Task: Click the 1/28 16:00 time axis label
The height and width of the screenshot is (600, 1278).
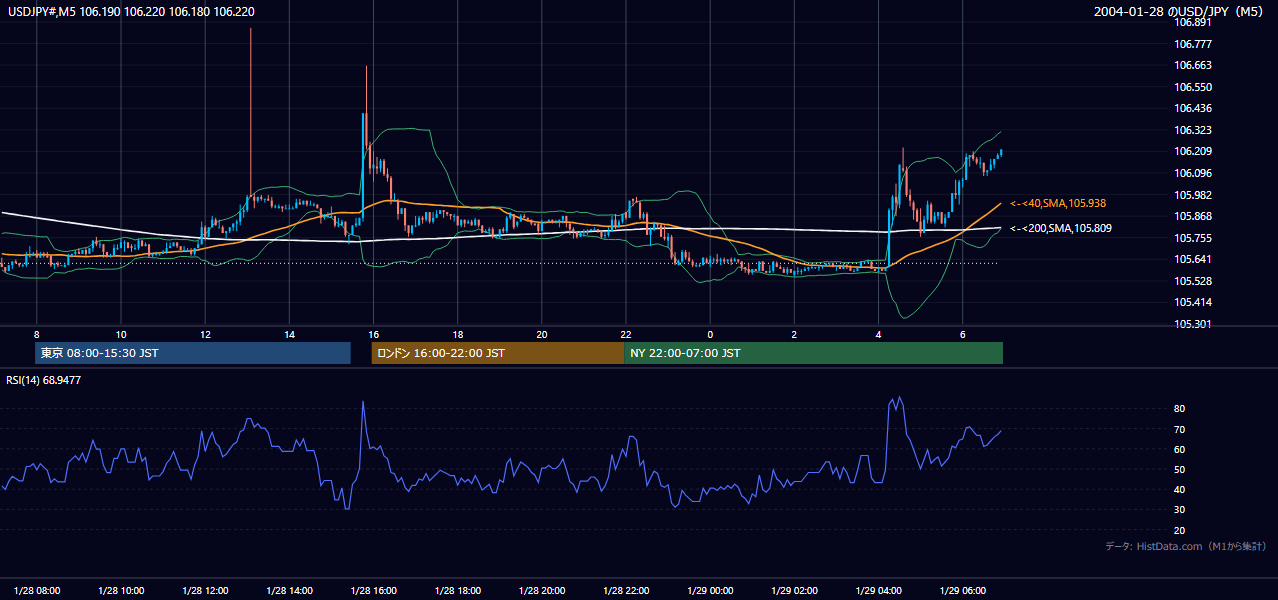Action: (373, 591)
